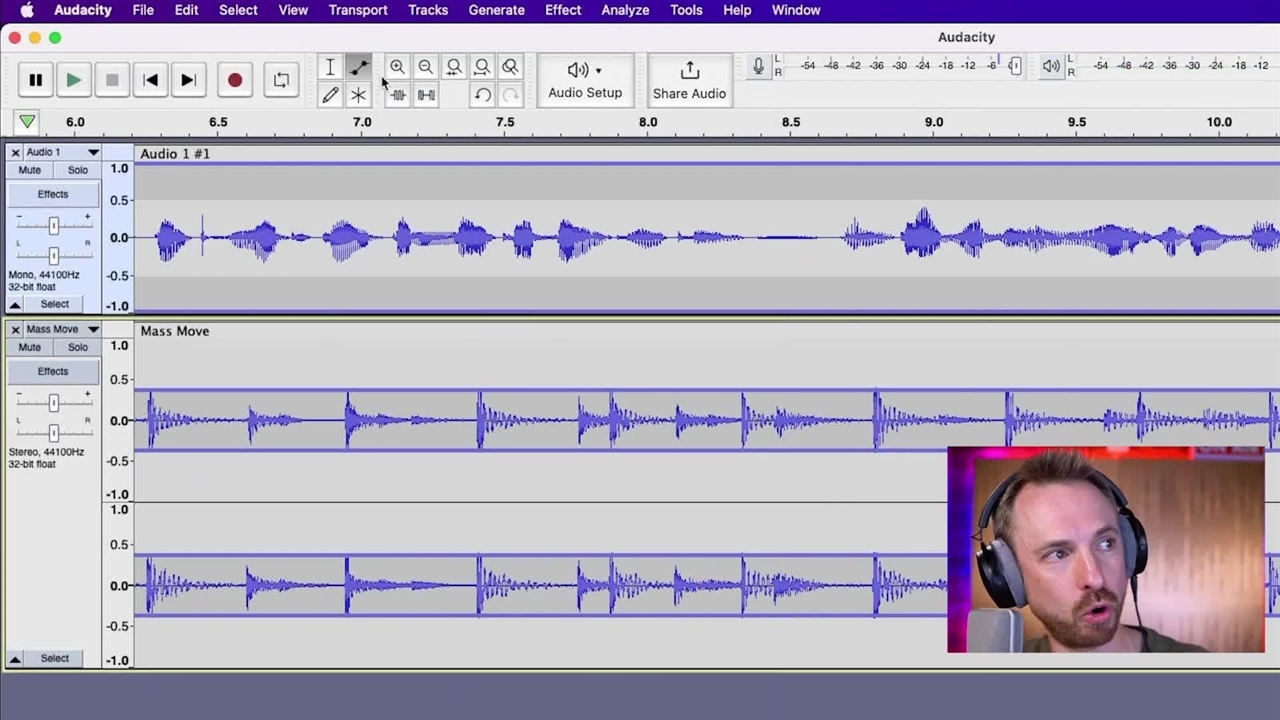Select the Envelope tool
This screenshot has height=720, width=1280.
[x=358, y=67]
